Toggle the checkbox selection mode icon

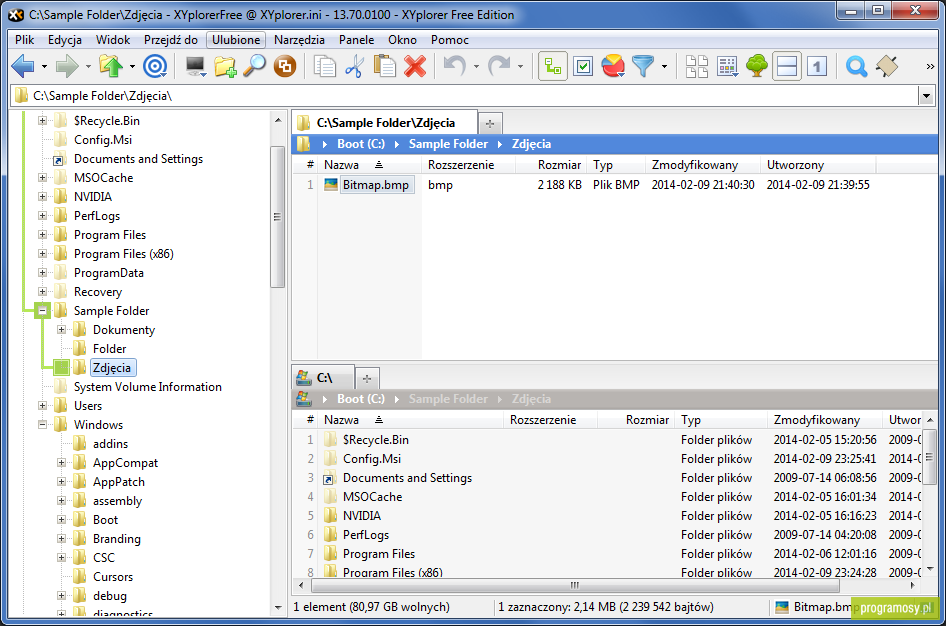tap(583, 66)
